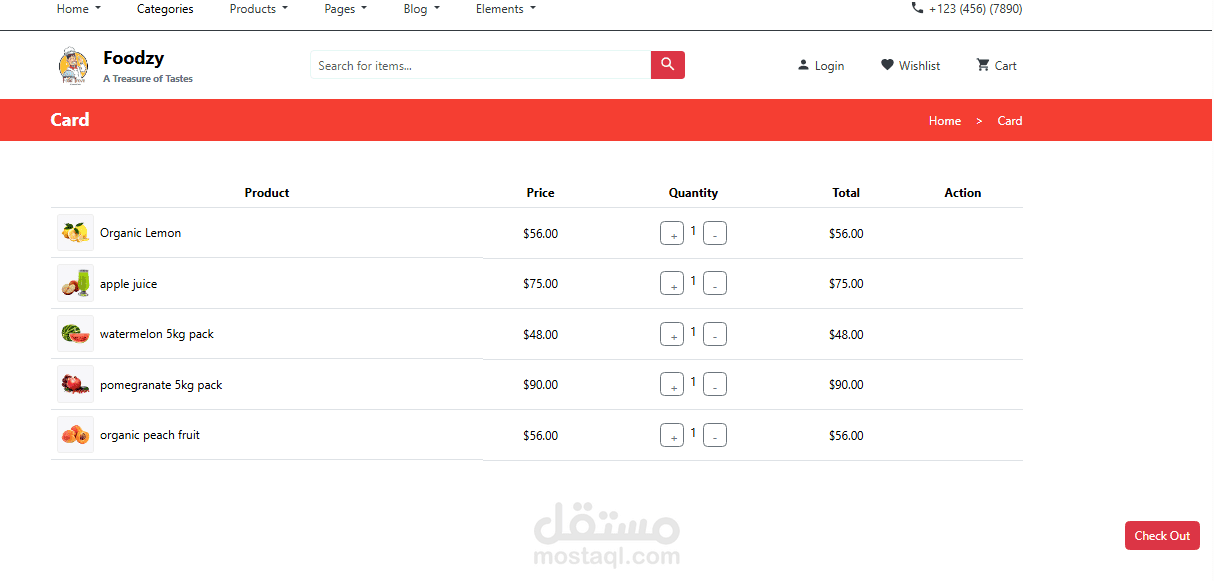Click the phone number +123 (456) (7890)
Image resolution: width=1214 pixels, height=581 pixels.
click(x=975, y=9)
